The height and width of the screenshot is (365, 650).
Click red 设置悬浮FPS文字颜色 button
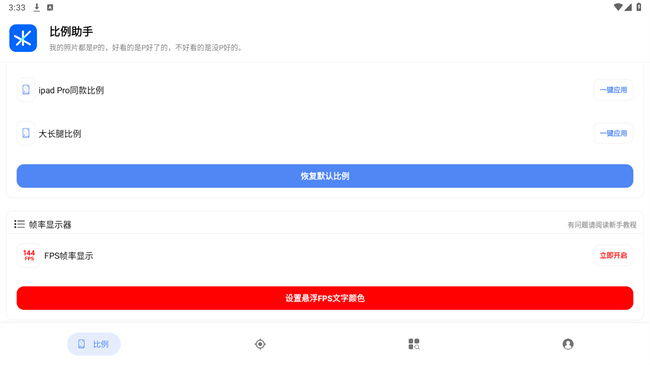point(325,298)
